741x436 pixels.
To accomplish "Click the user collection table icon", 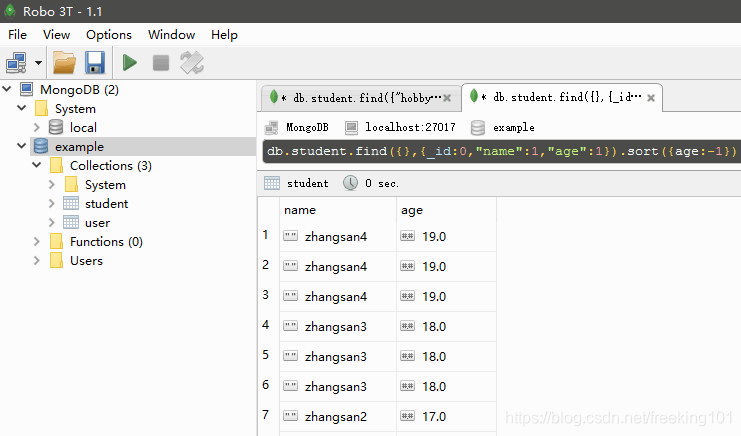I will (x=71, y=222).
